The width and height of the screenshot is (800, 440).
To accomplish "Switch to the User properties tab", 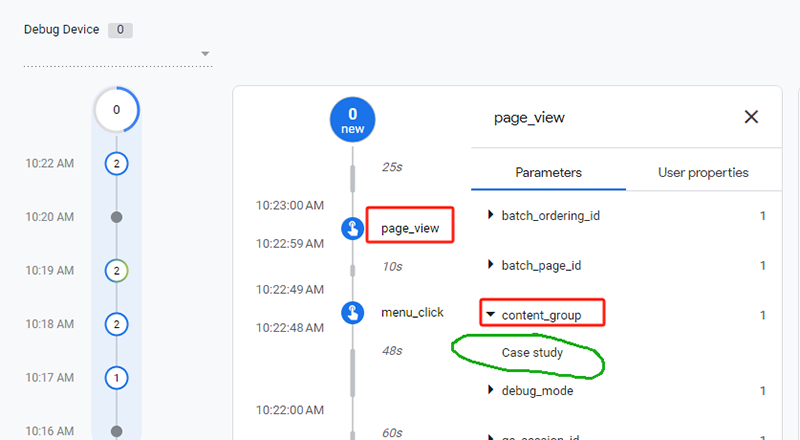I will click(x=703, y=172).
